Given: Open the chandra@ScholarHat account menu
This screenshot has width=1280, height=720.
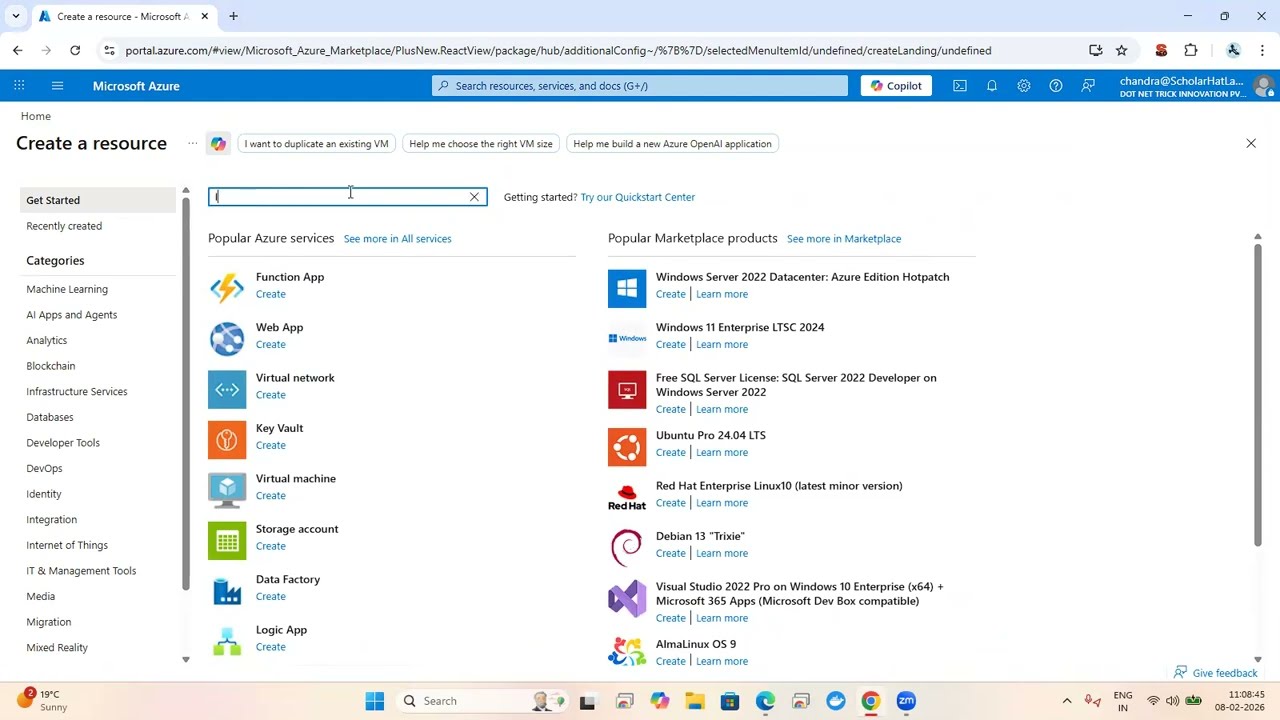Looking at the screenshot, I should tap(1198, 86).
